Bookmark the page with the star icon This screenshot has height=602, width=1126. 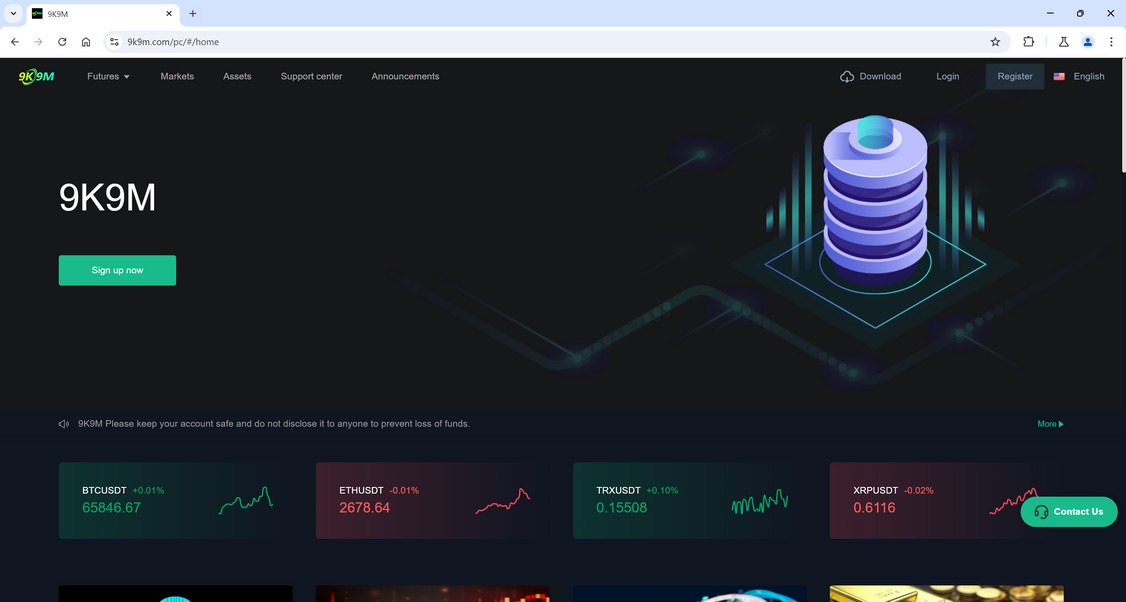pyautogui.click(x=995, y=42)
